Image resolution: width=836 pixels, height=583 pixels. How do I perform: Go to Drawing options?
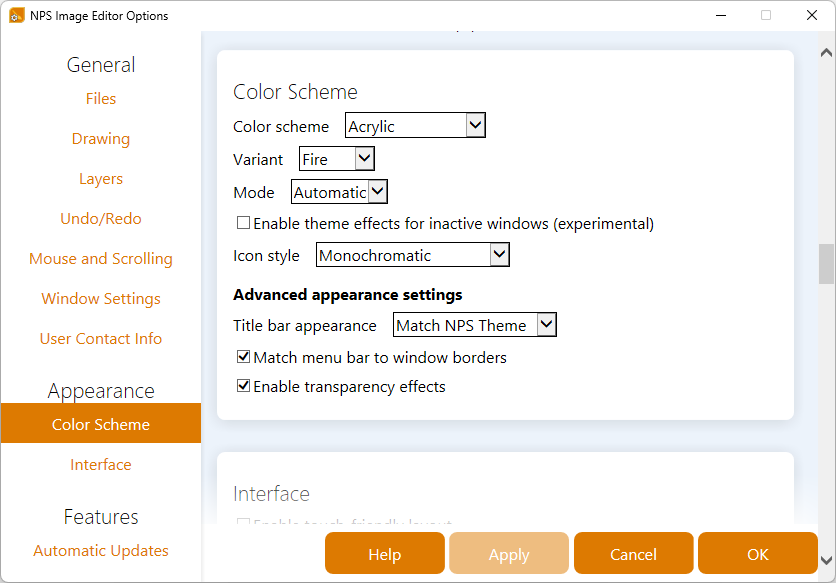click(x=101, y=139)
